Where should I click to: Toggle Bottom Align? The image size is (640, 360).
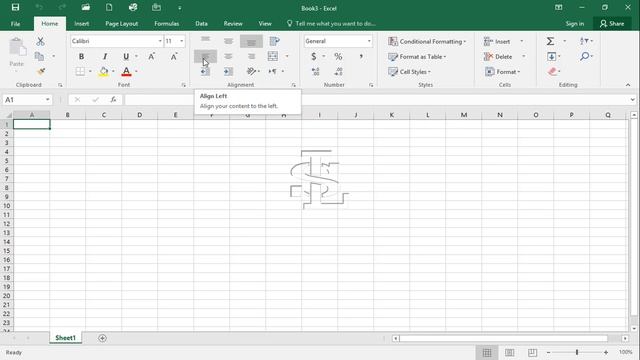point(251,42)
